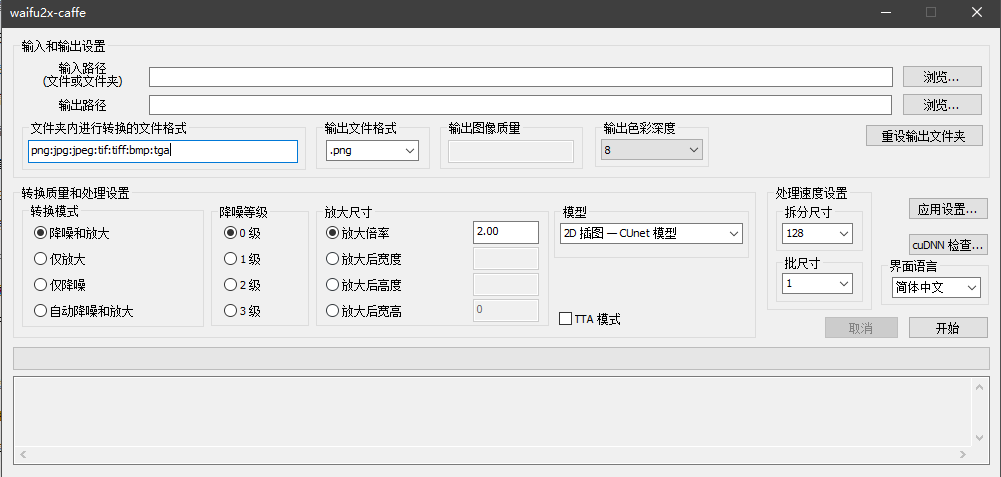Viewport: 1001px width, 477px height.
Task: Click the log area scroll-down arrow
Action: (x=980, y=437)
